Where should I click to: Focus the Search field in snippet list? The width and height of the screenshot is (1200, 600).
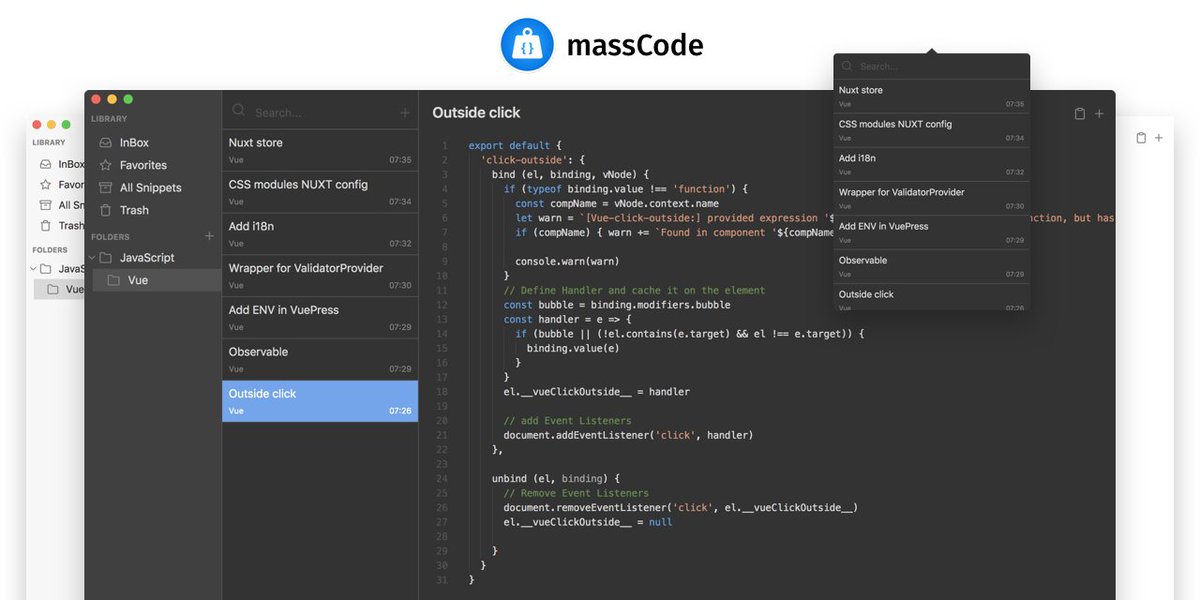[320, 112]
